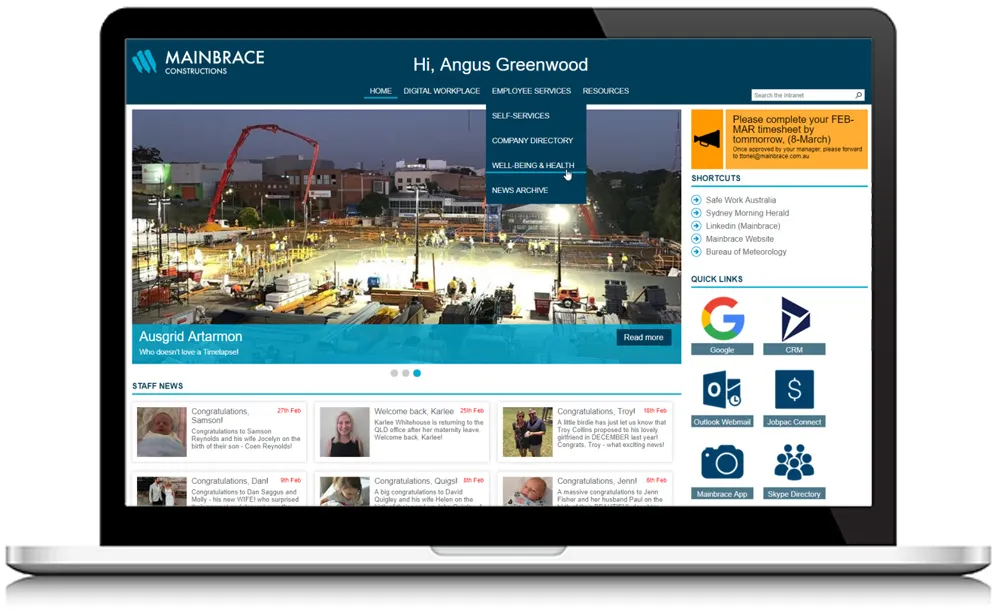1000x616 pixels.
Task: Click the Jobpac Connect label button
Action: 795,422
